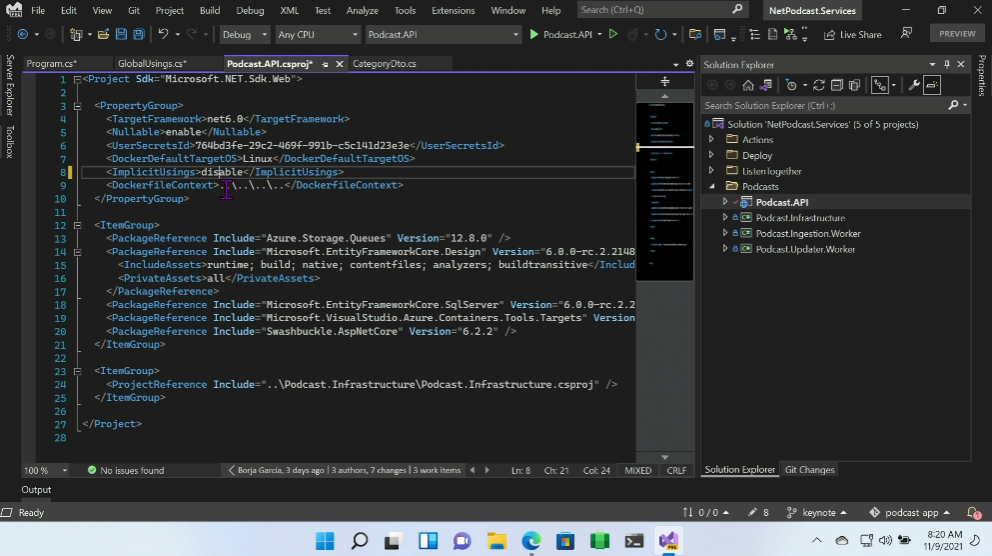Open Visual Studio from the Windows taskbar
The width and height of the screenshot is (992, 556).
[668, 541]
